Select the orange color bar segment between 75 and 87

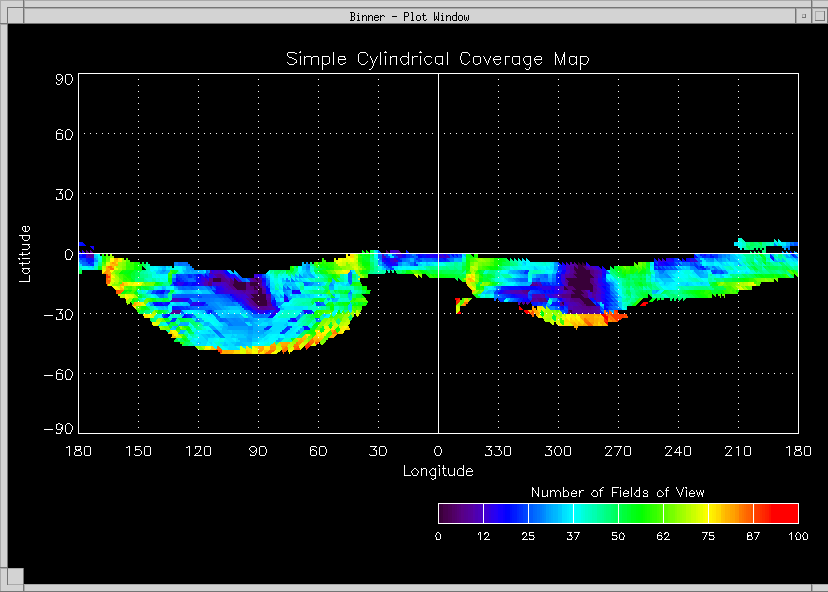731,514
